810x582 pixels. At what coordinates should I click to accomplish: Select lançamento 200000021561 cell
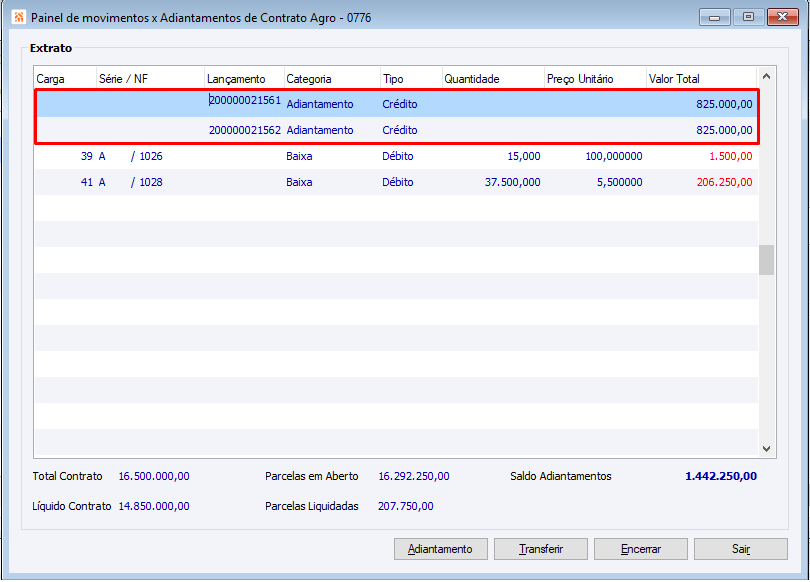pyautogui.click(x=245, y=100)
